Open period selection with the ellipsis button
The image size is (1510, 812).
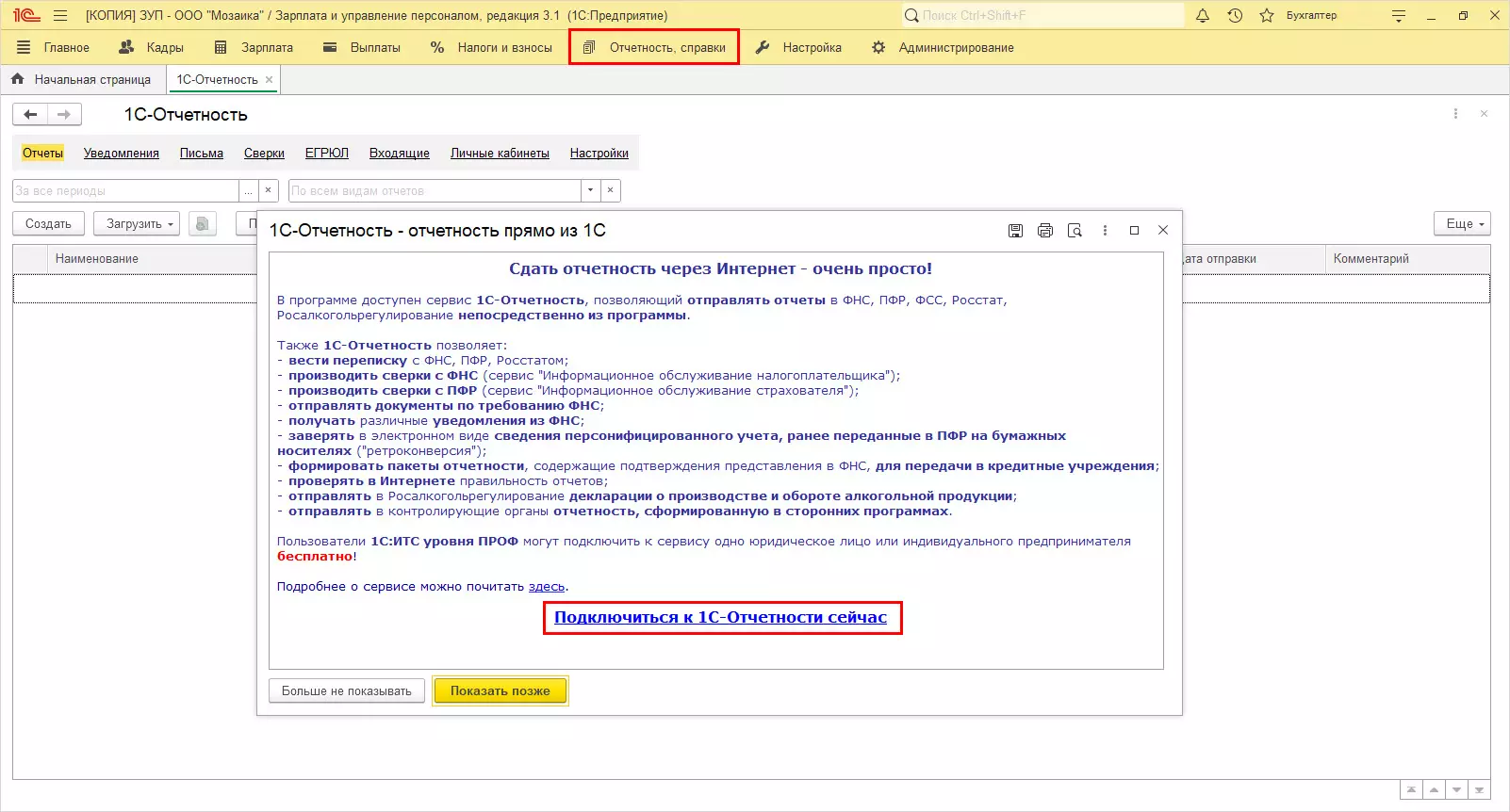pyautogui.click(x=249, y=190)
